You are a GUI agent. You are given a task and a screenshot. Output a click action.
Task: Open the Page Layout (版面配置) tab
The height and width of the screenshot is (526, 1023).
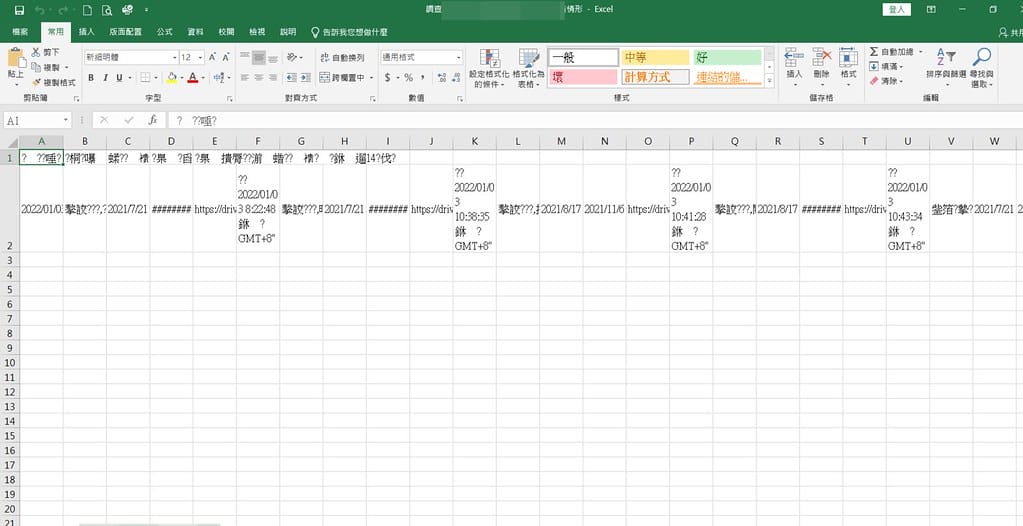tap(125, 32)
